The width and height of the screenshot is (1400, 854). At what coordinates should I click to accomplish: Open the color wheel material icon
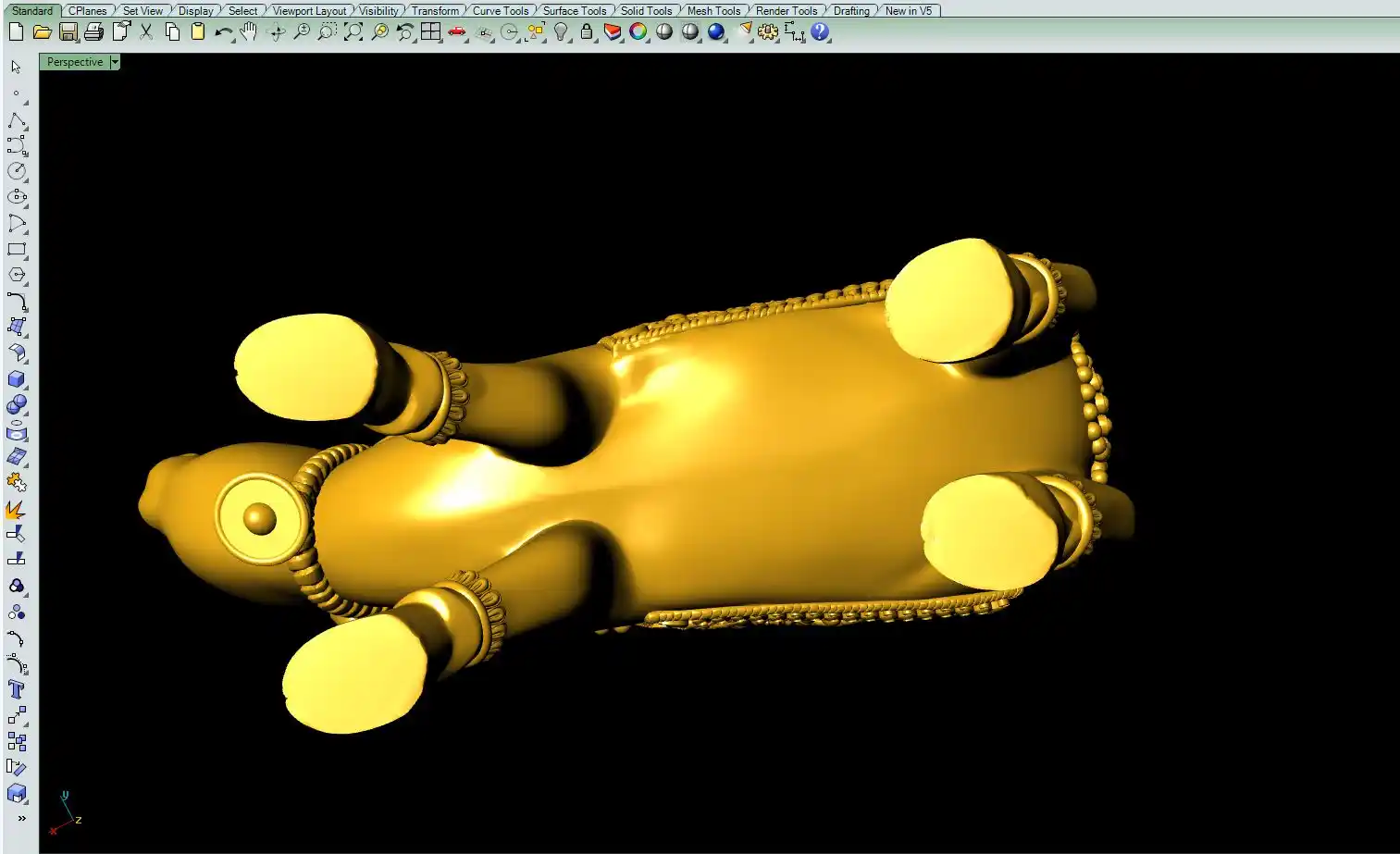[x=638, y=32]
